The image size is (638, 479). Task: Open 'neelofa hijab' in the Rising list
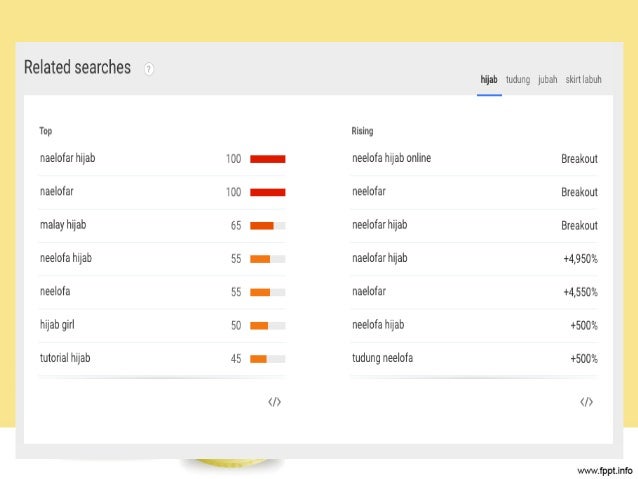(378, 325)
